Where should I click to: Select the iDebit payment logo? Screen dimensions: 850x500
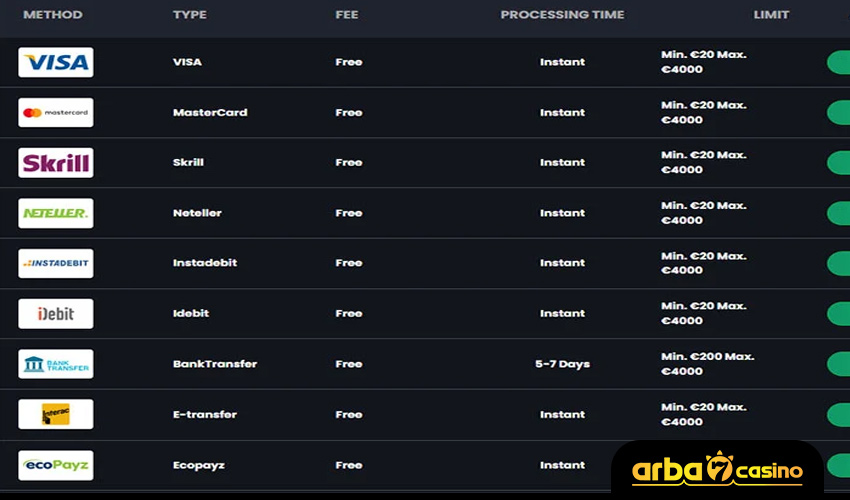pos(56,314)
